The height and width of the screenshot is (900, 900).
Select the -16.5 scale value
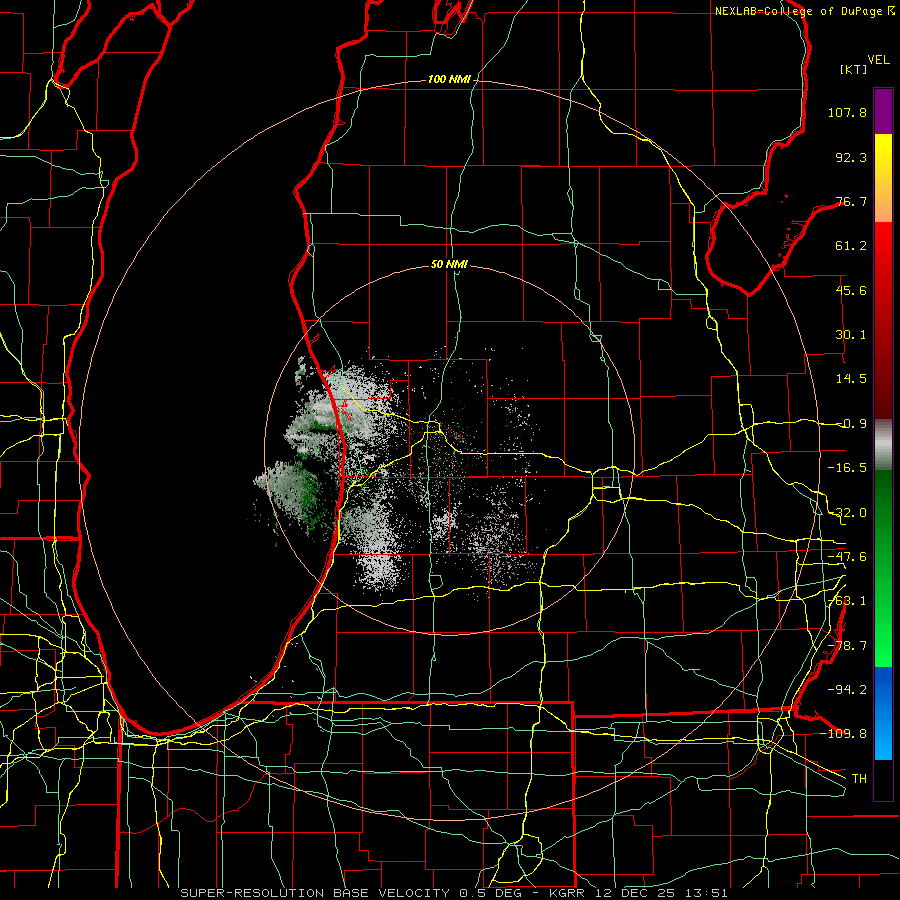click(x=847, y=468)
